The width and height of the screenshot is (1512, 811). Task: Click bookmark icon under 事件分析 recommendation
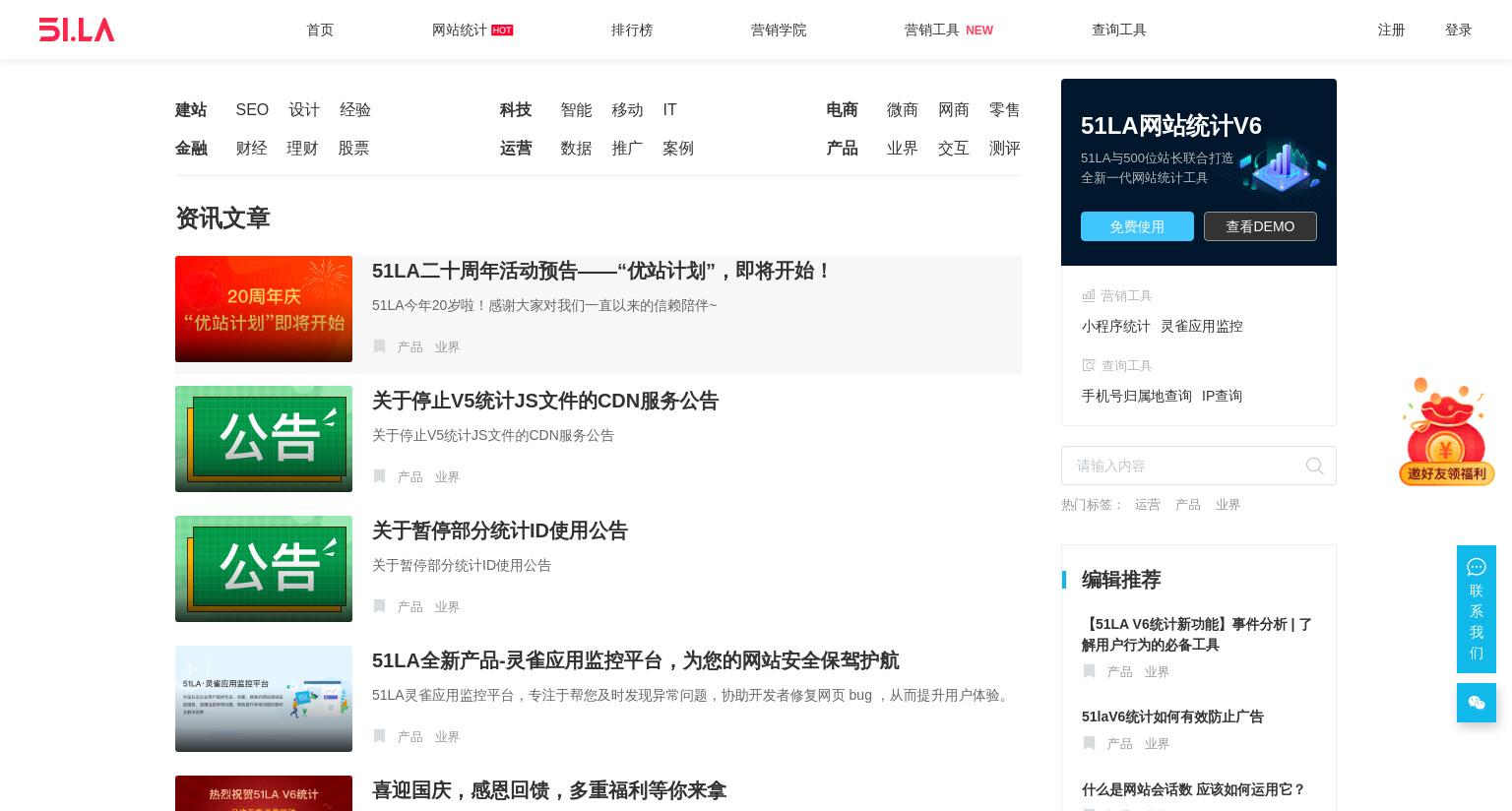1089,671
